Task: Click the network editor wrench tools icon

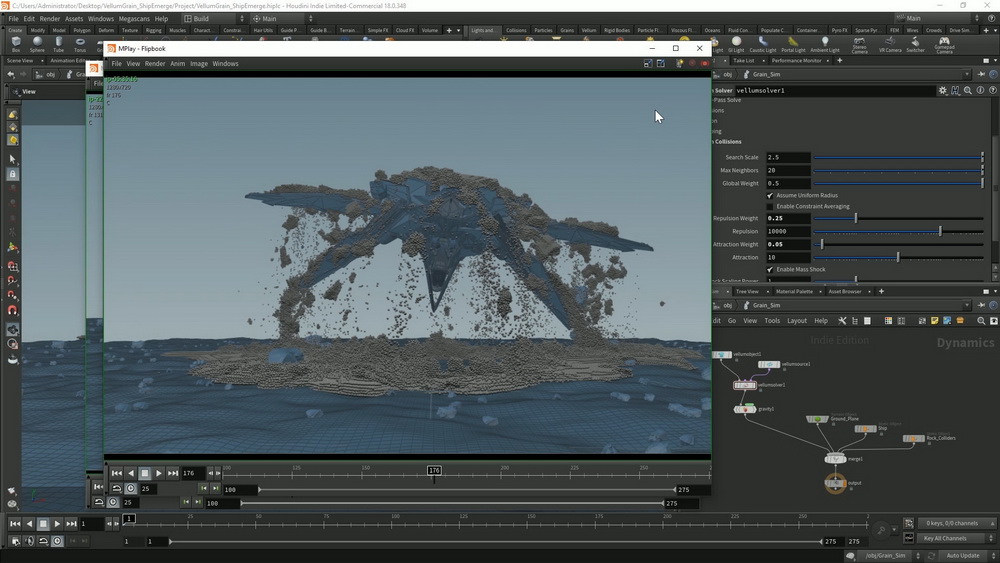Action: 842,321
